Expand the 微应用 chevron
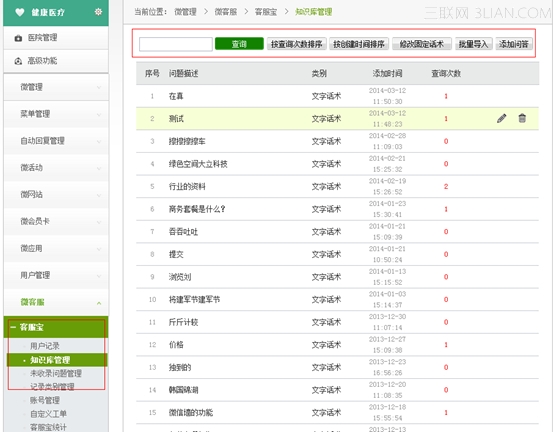The width and height of the screenshot is (553, 432). click(99, 249)
